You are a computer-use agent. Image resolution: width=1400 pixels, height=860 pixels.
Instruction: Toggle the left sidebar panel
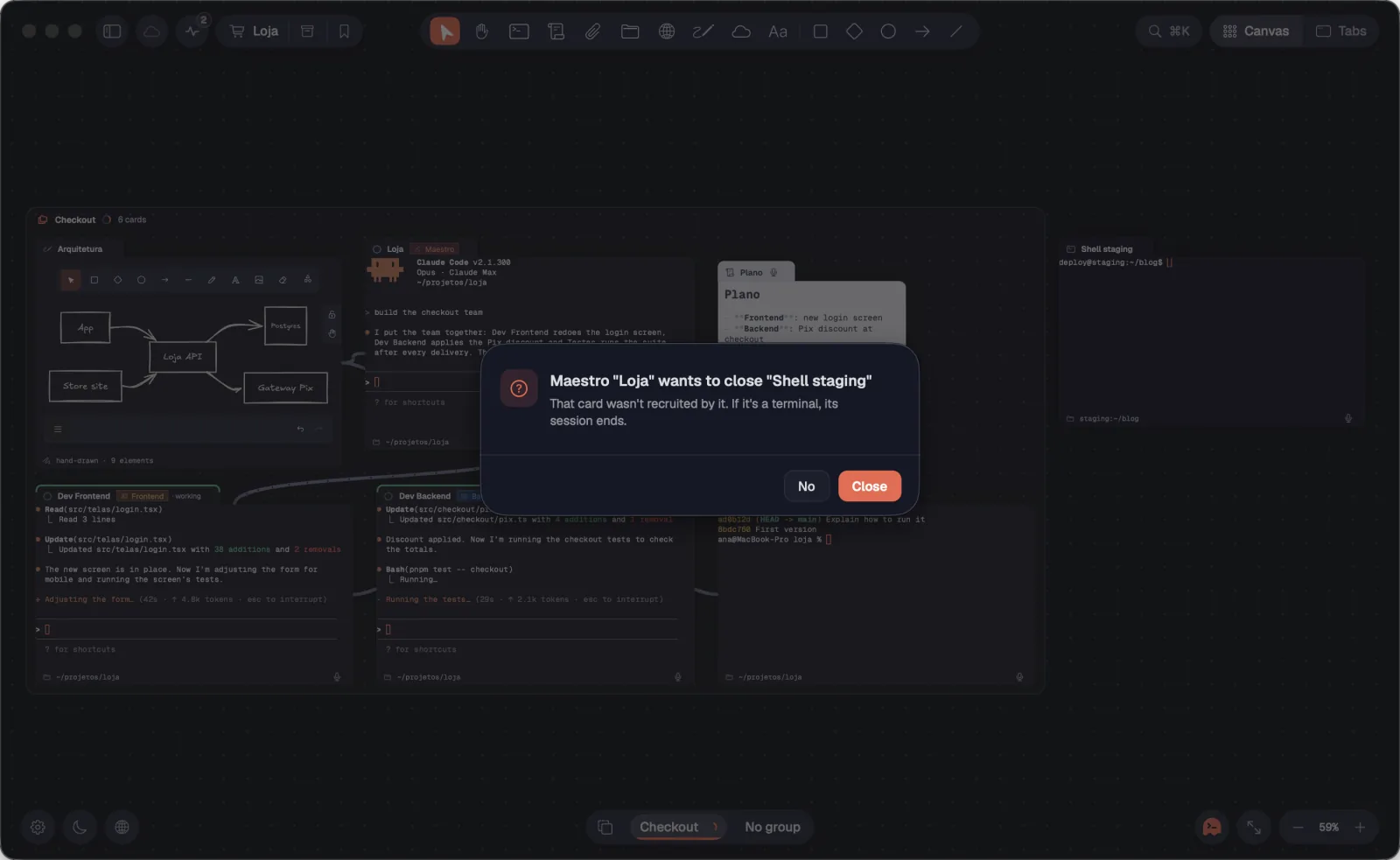point(112,31)
